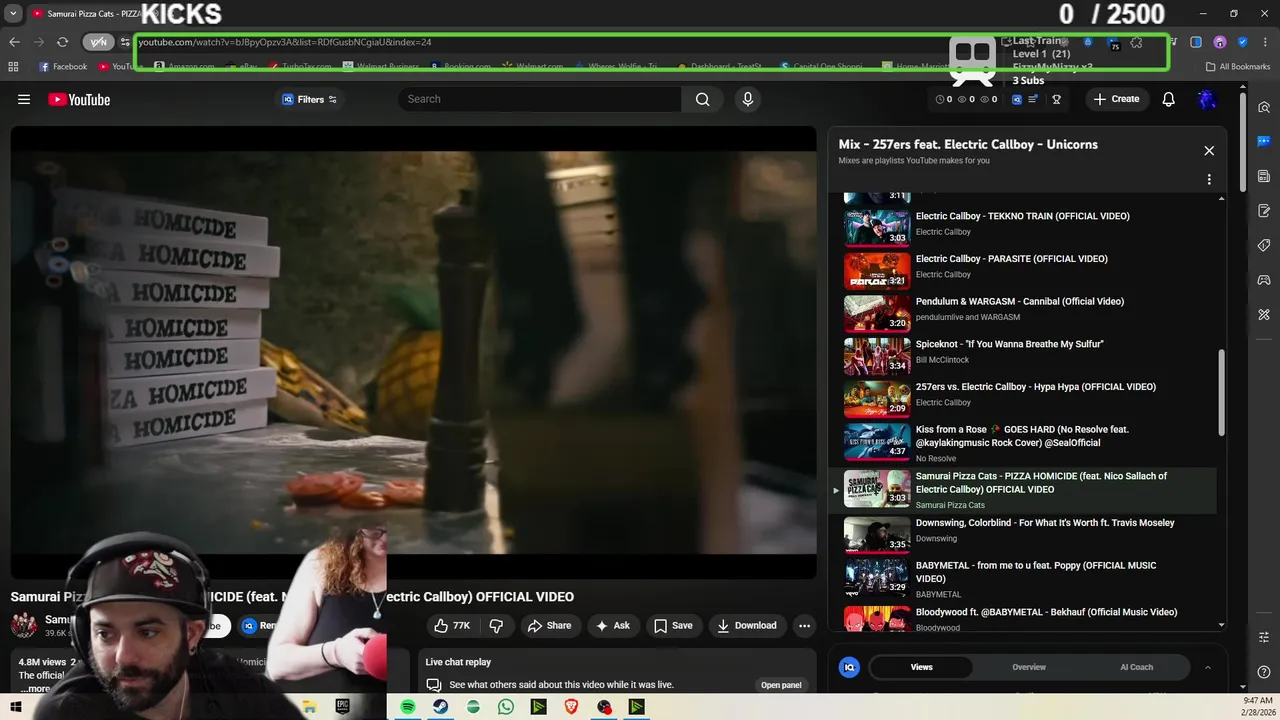Dislike the video

[496, 626]
